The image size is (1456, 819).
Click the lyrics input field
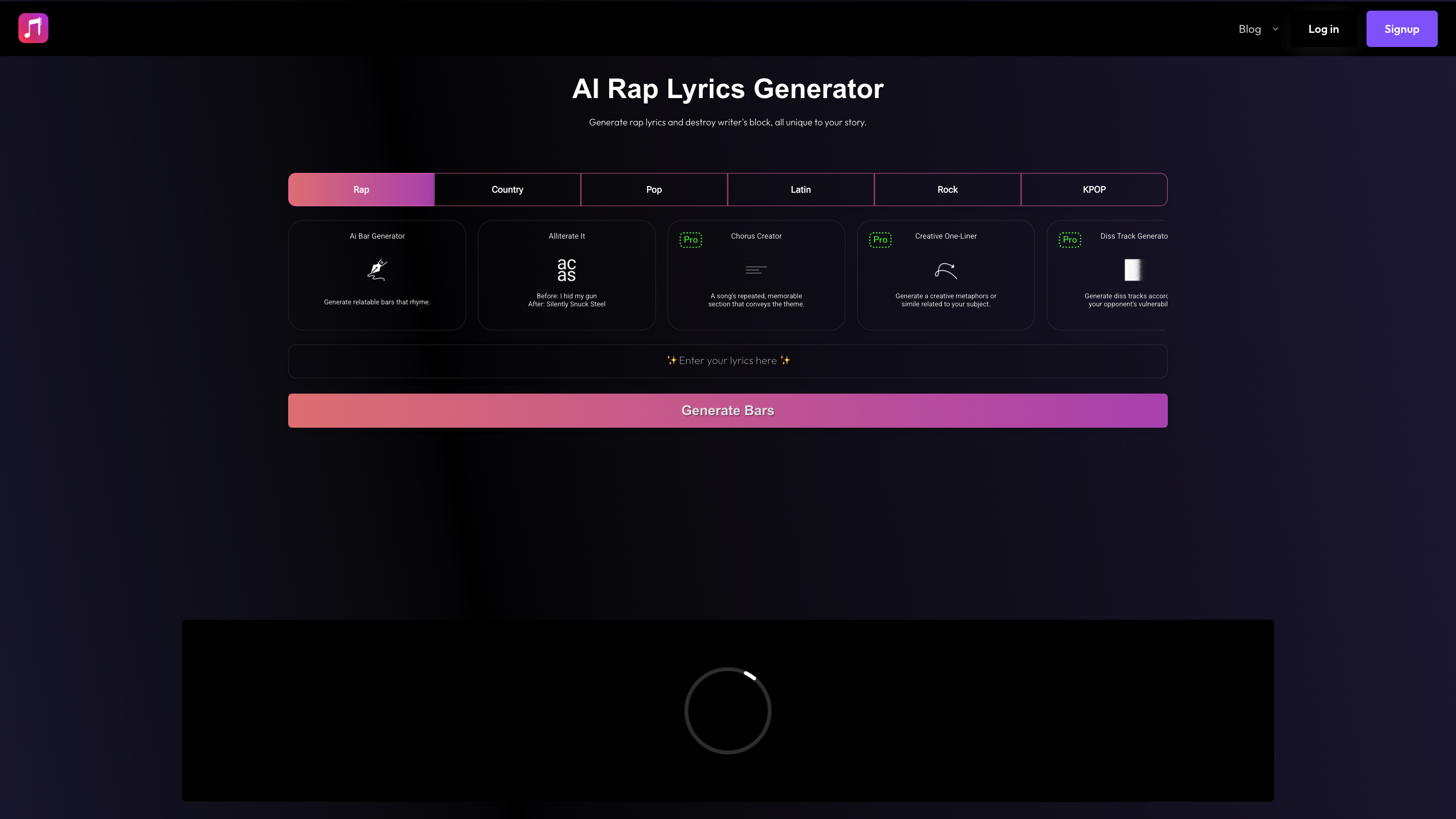[727, 360]
